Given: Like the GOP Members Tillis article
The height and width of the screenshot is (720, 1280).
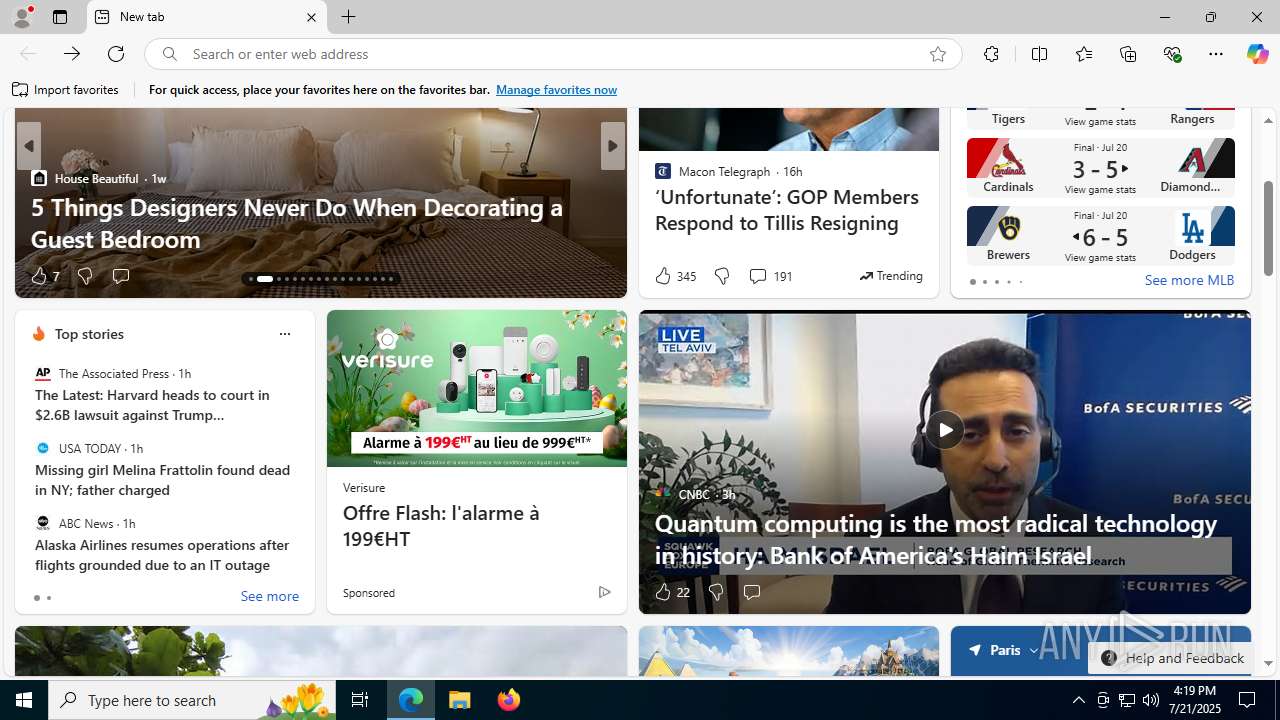Looking at the screenshot, I should [x=675, y=276].
